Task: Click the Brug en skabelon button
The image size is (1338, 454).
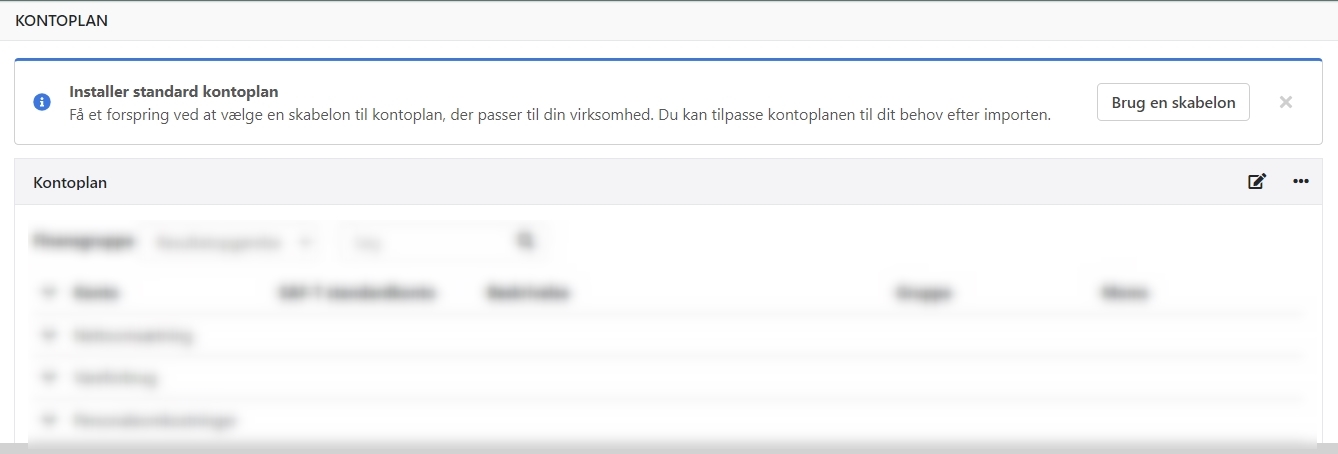Action: pyautogui.click(x=1173, y=102)
